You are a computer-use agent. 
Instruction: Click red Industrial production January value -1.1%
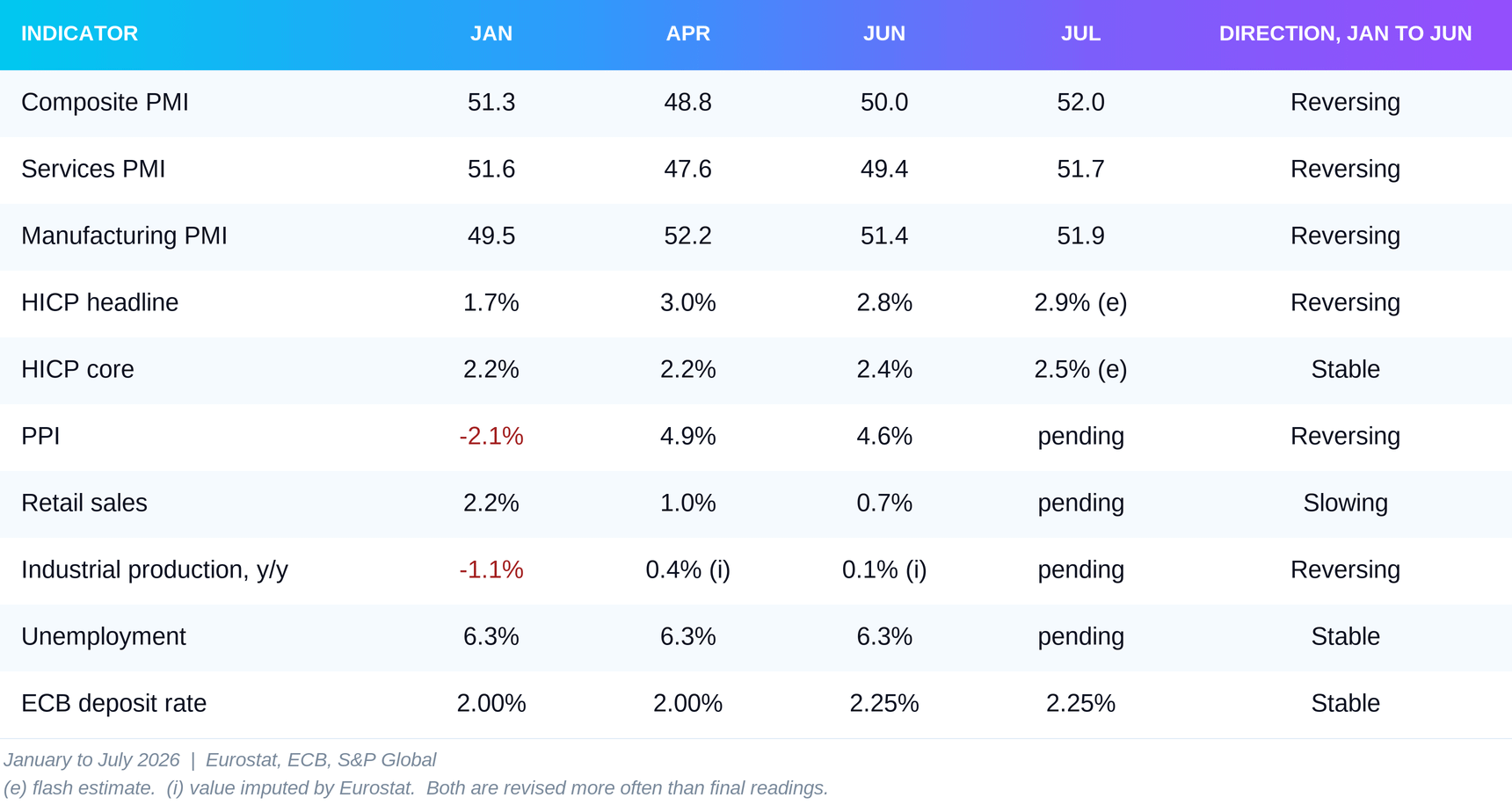tap(491, 569)
